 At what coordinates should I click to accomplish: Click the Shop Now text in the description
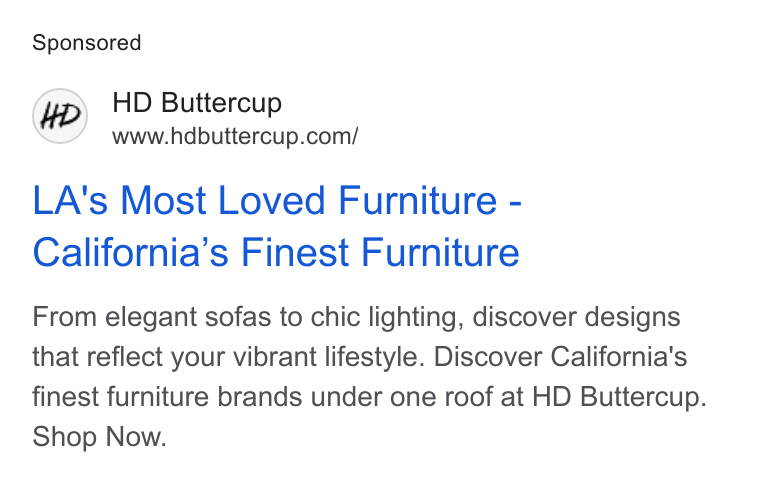[99, 436]
